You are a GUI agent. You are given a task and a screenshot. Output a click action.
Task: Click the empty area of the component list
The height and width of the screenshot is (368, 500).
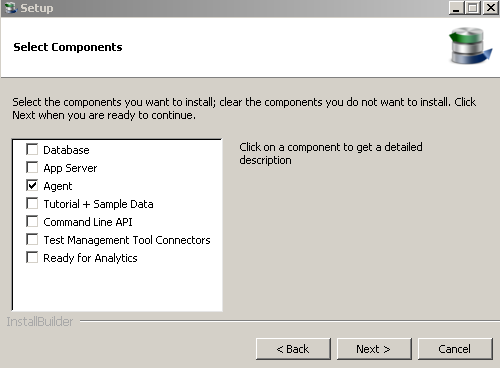click(117, 287)
